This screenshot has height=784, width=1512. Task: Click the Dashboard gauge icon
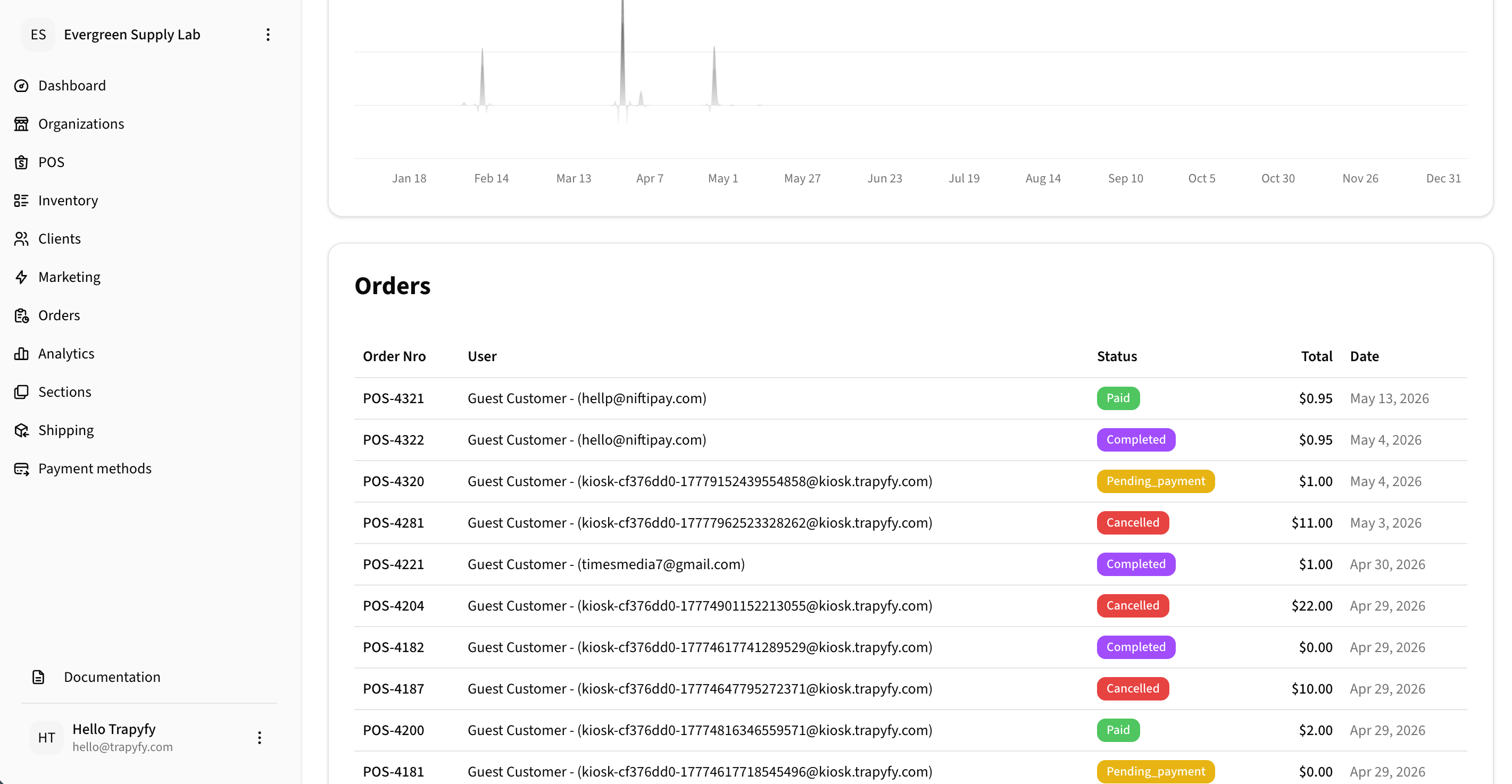point(22,86)
